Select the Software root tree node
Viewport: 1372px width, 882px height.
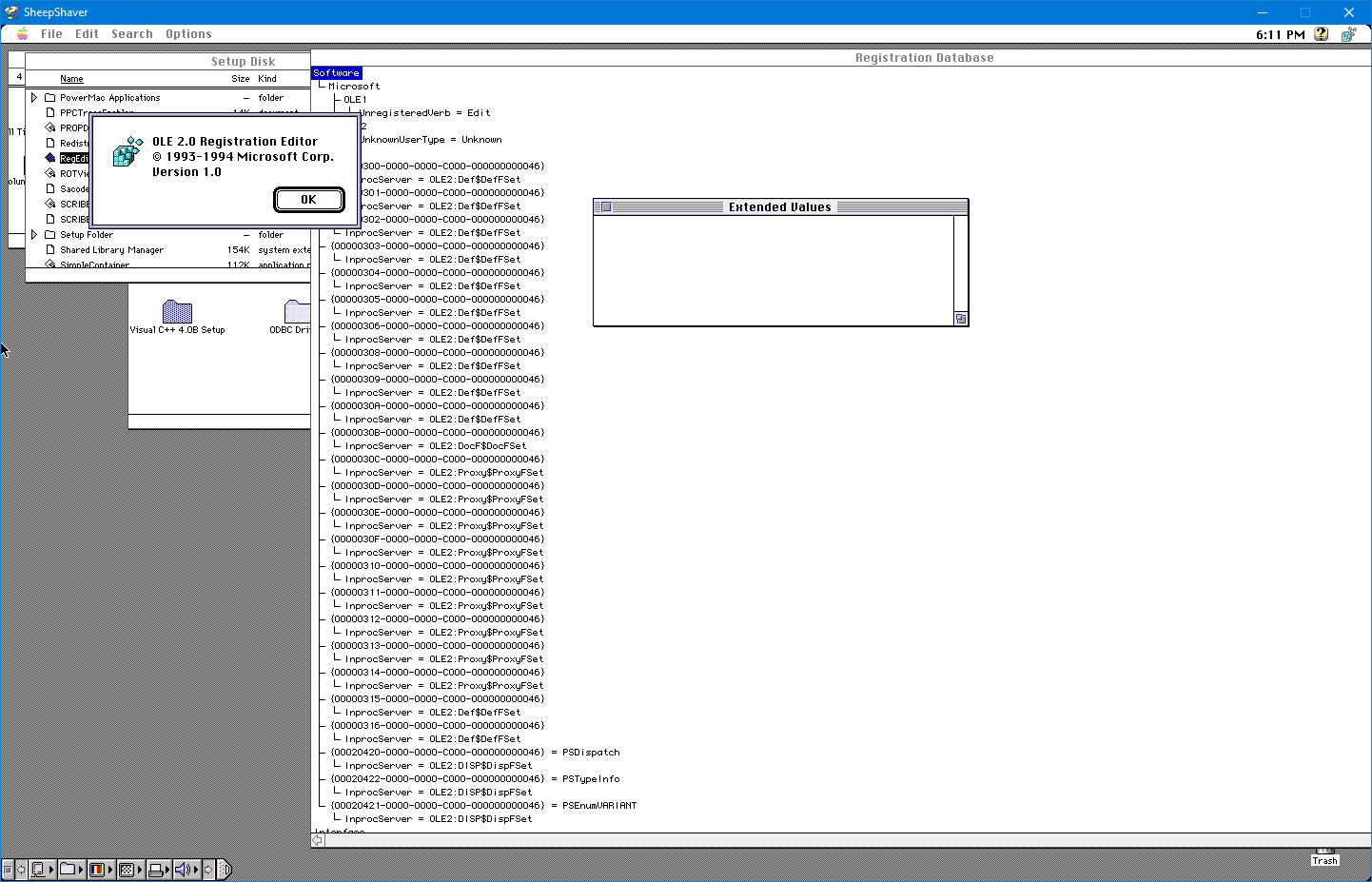[x=337, y=73]
